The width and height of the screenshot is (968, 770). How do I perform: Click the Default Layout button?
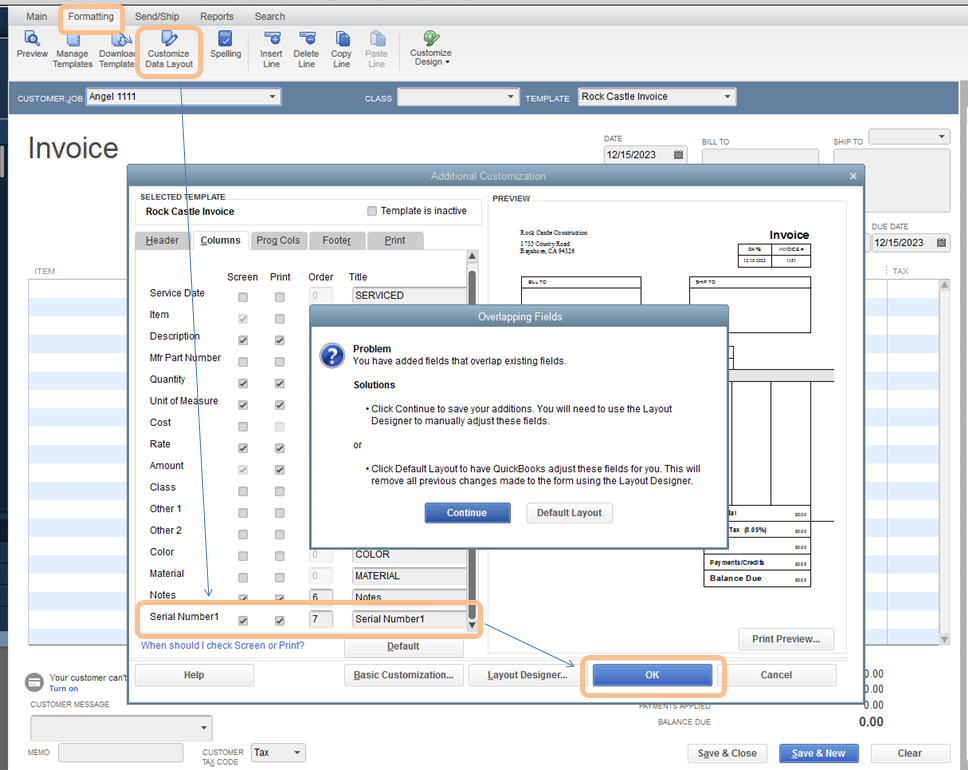tap(569, 513)
